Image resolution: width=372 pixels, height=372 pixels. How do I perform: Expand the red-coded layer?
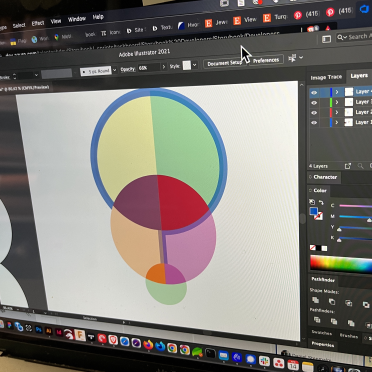[337, 112]
